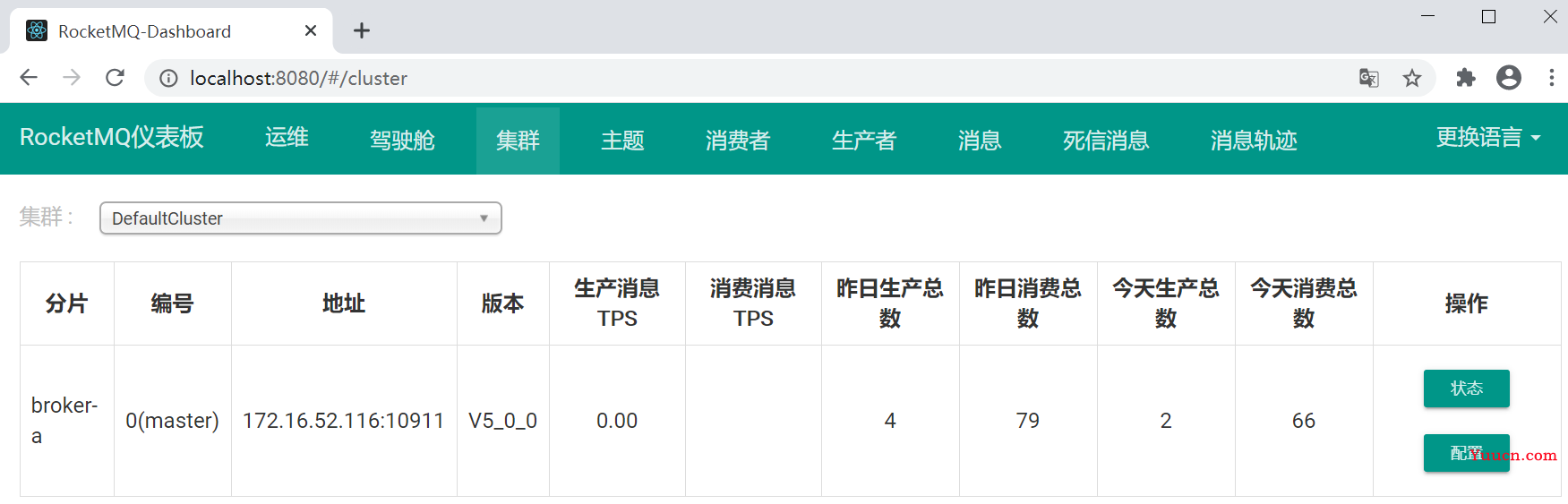This screenshot has height=504, width=1568.
Task: Select the 集群 menu item
Action: (x=518, y=141)
